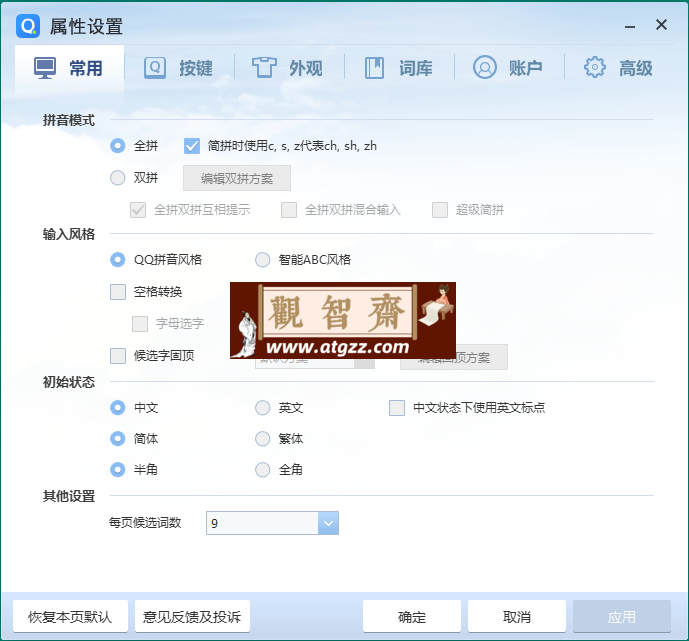The height and width of the screenshot is (641, 689).
Task: Click the user avatar icon of 账户
Action: (485, 68)
